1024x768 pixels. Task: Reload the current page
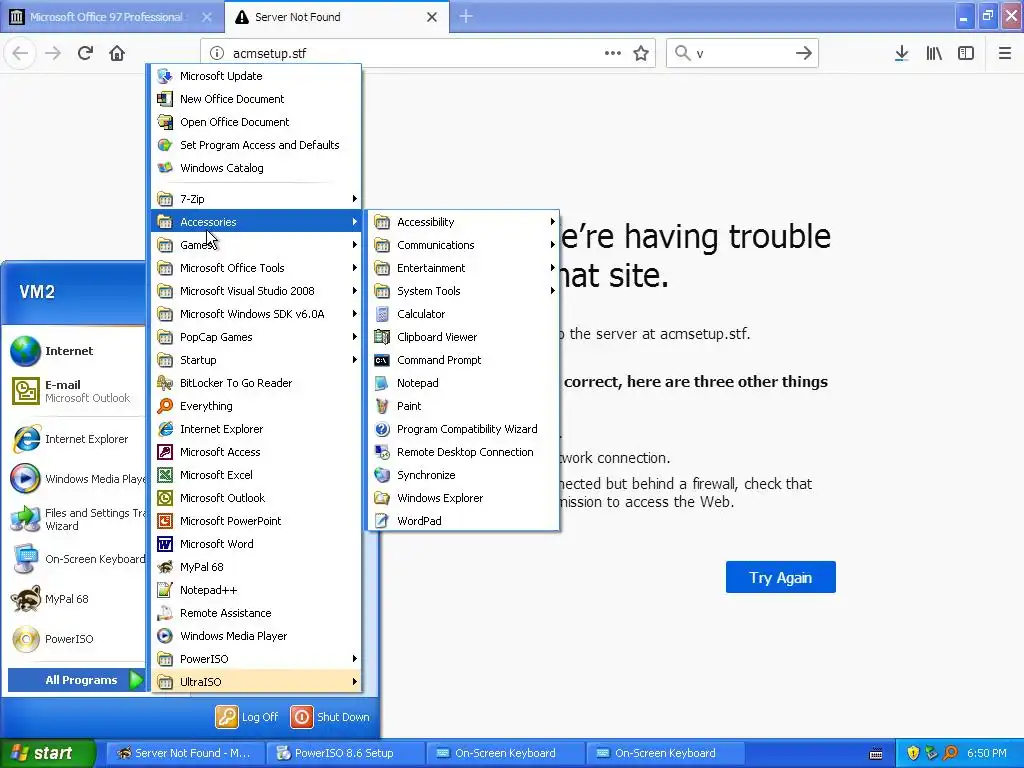pos(85,53)
